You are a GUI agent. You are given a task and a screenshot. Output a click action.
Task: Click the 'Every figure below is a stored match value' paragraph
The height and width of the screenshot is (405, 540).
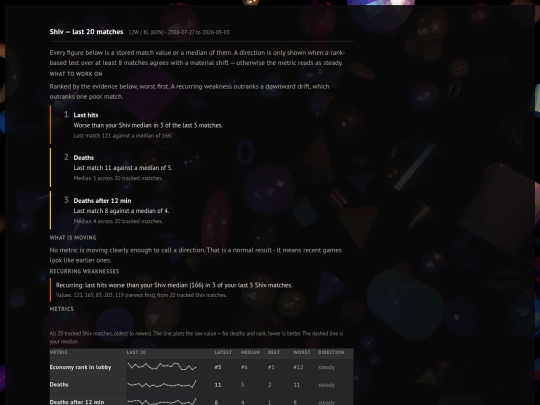[x=197, y=58]
